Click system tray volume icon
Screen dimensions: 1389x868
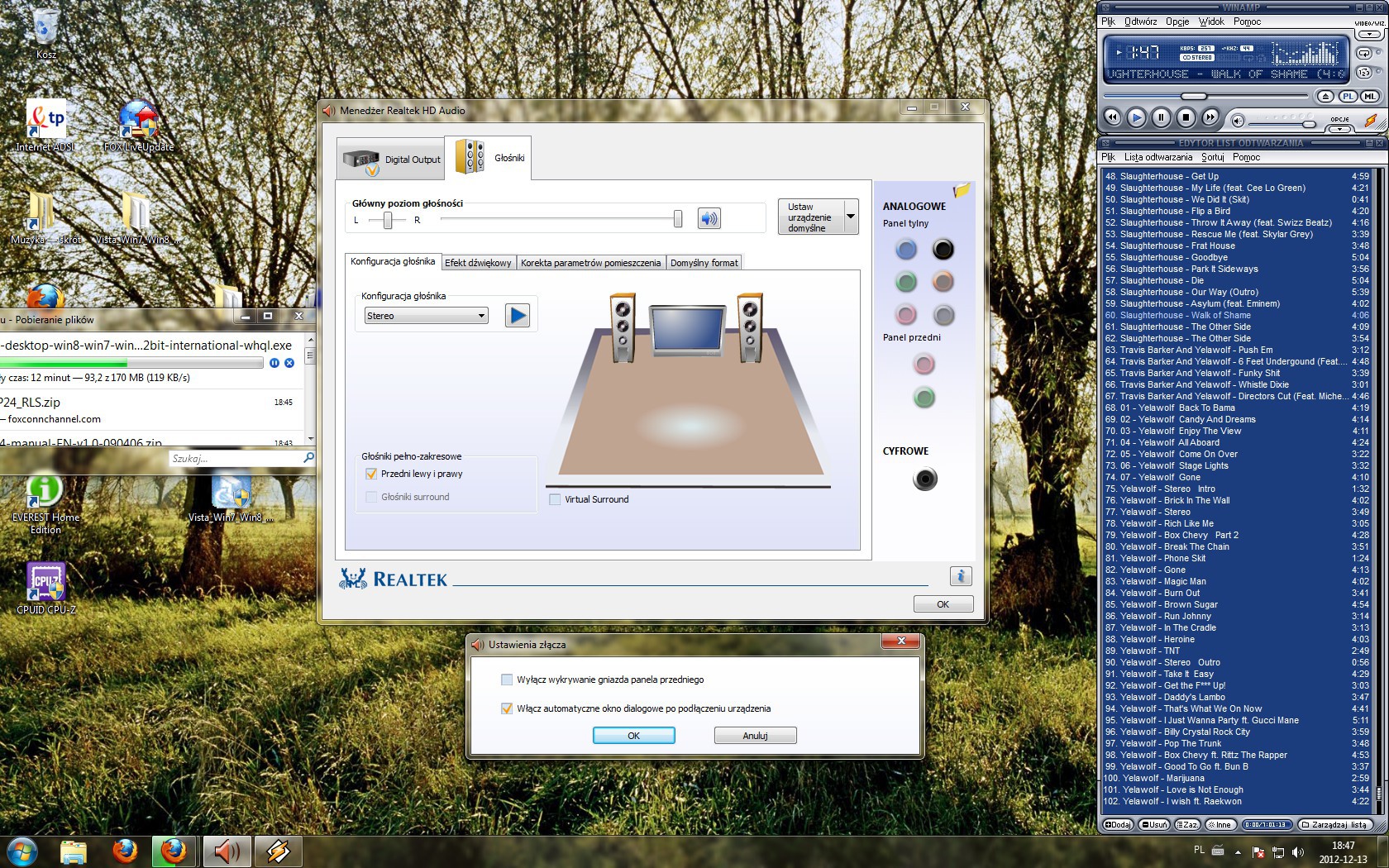tap(1298, 852)
